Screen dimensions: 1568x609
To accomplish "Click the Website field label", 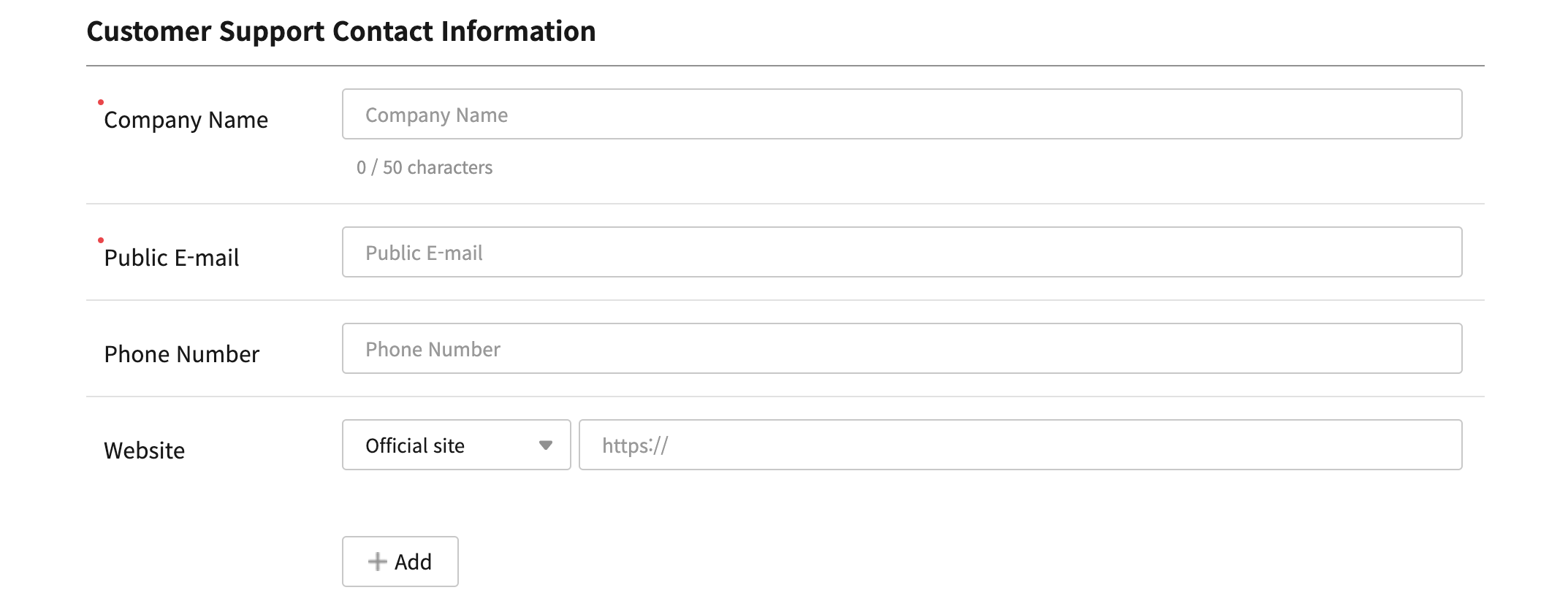I will pos(144,451).
